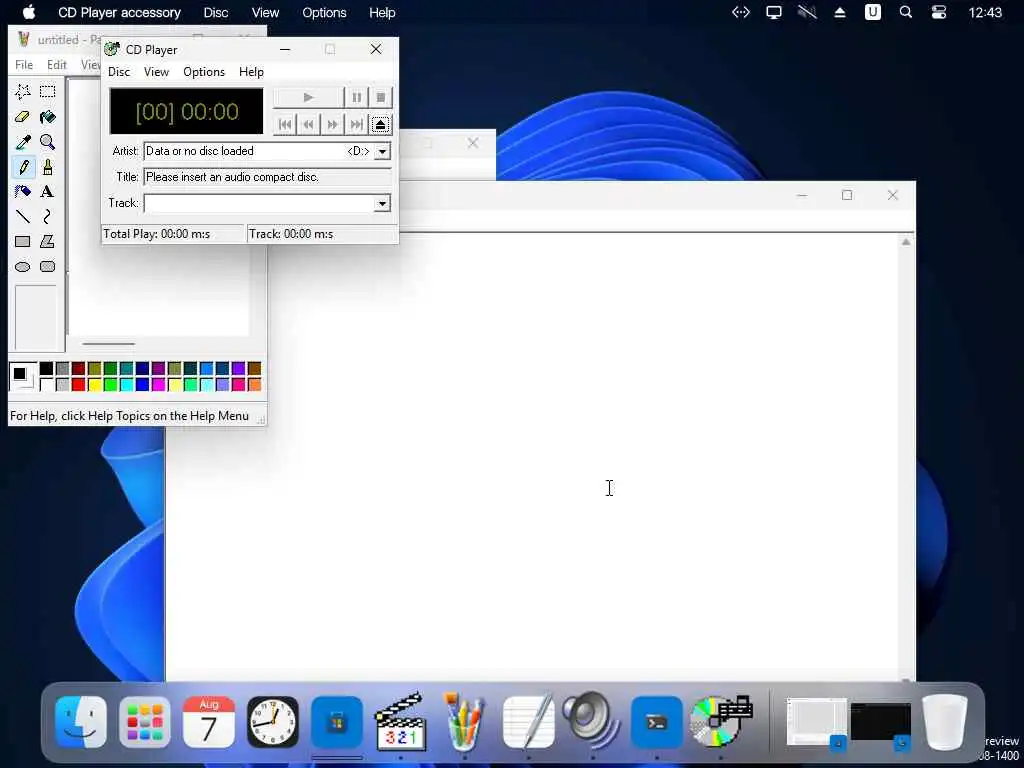The image size is (1024, 768).
Task: Eject the disc in CD Player
Action: coord(381,124)
